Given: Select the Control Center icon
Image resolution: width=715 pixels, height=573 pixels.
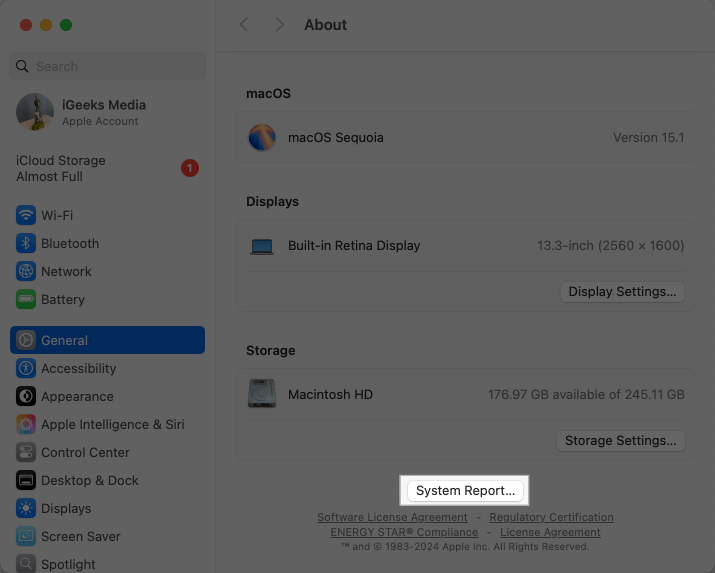Looking at the screenshot, I should 26,452.
